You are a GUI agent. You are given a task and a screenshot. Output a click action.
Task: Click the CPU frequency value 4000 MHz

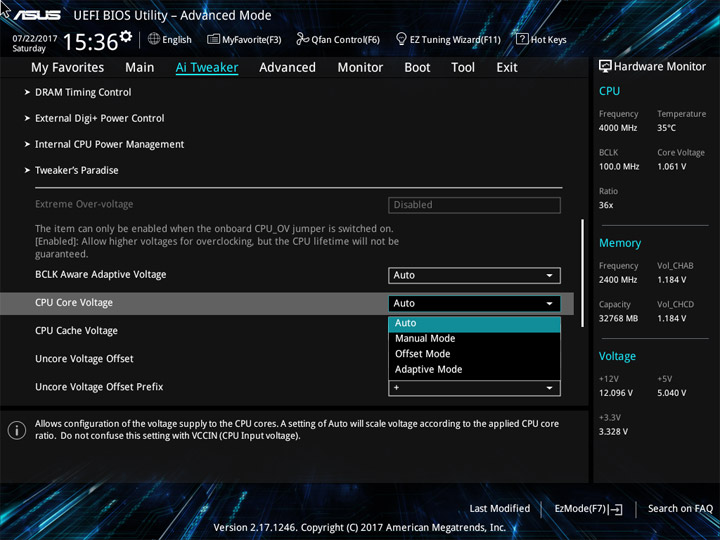click(x=618, y=128)
